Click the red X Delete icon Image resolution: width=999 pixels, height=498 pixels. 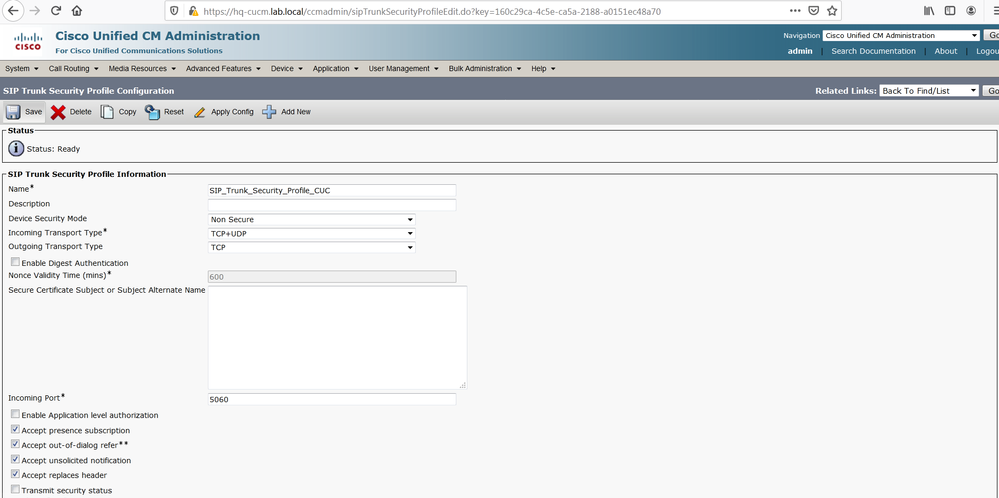58,112
